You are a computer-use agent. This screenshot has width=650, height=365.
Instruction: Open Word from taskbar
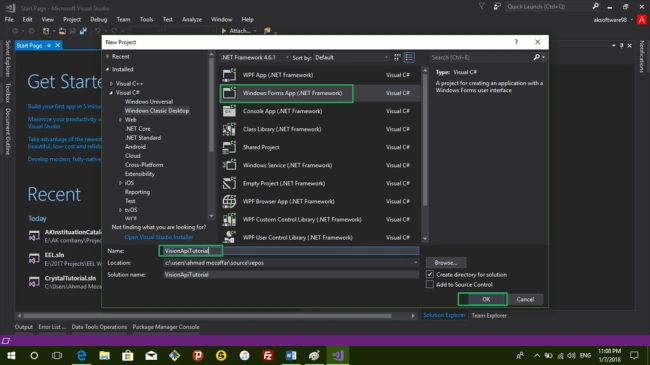click(291, 355)
